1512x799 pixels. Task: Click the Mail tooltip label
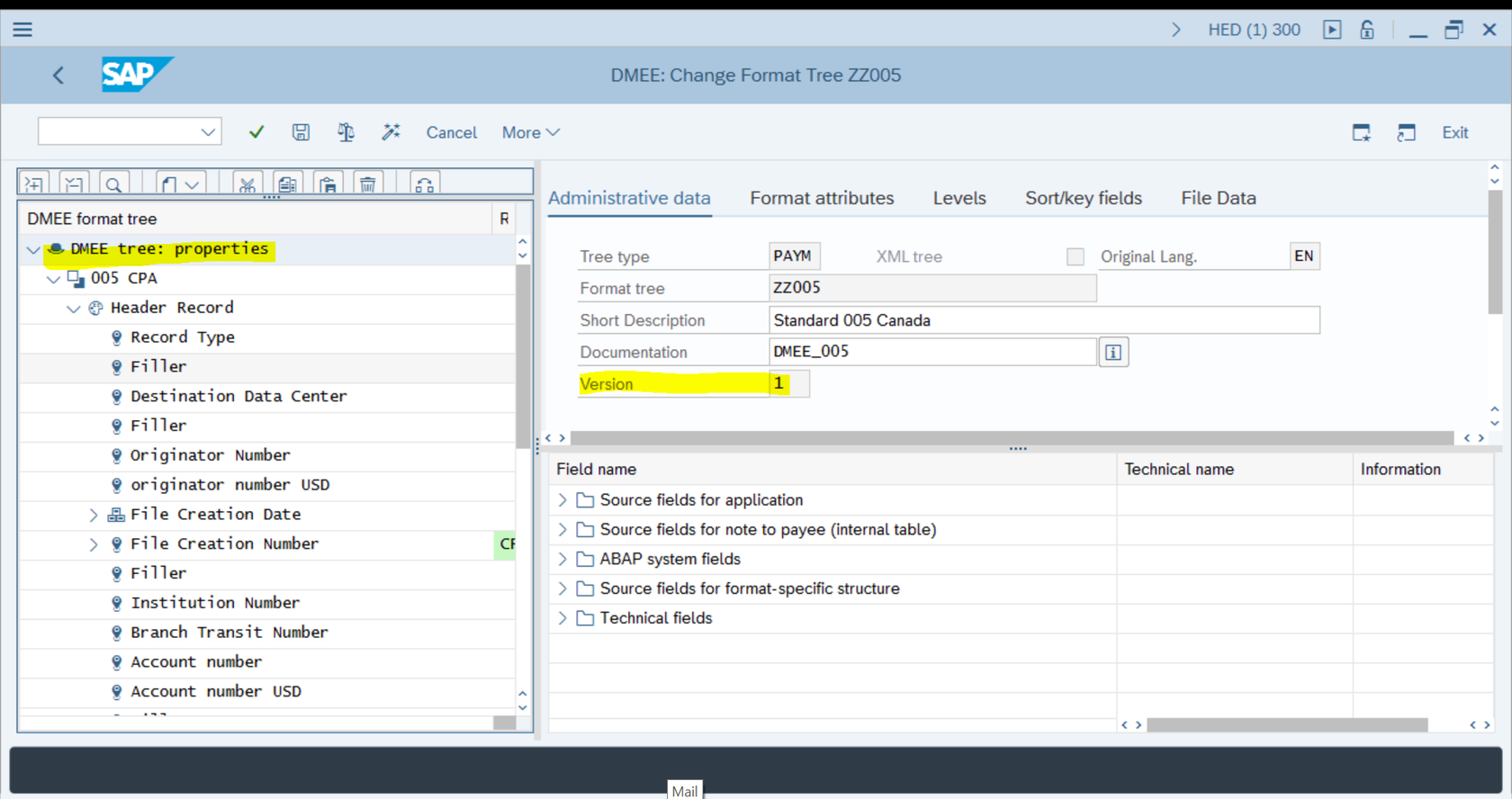(x=685, y=791)
